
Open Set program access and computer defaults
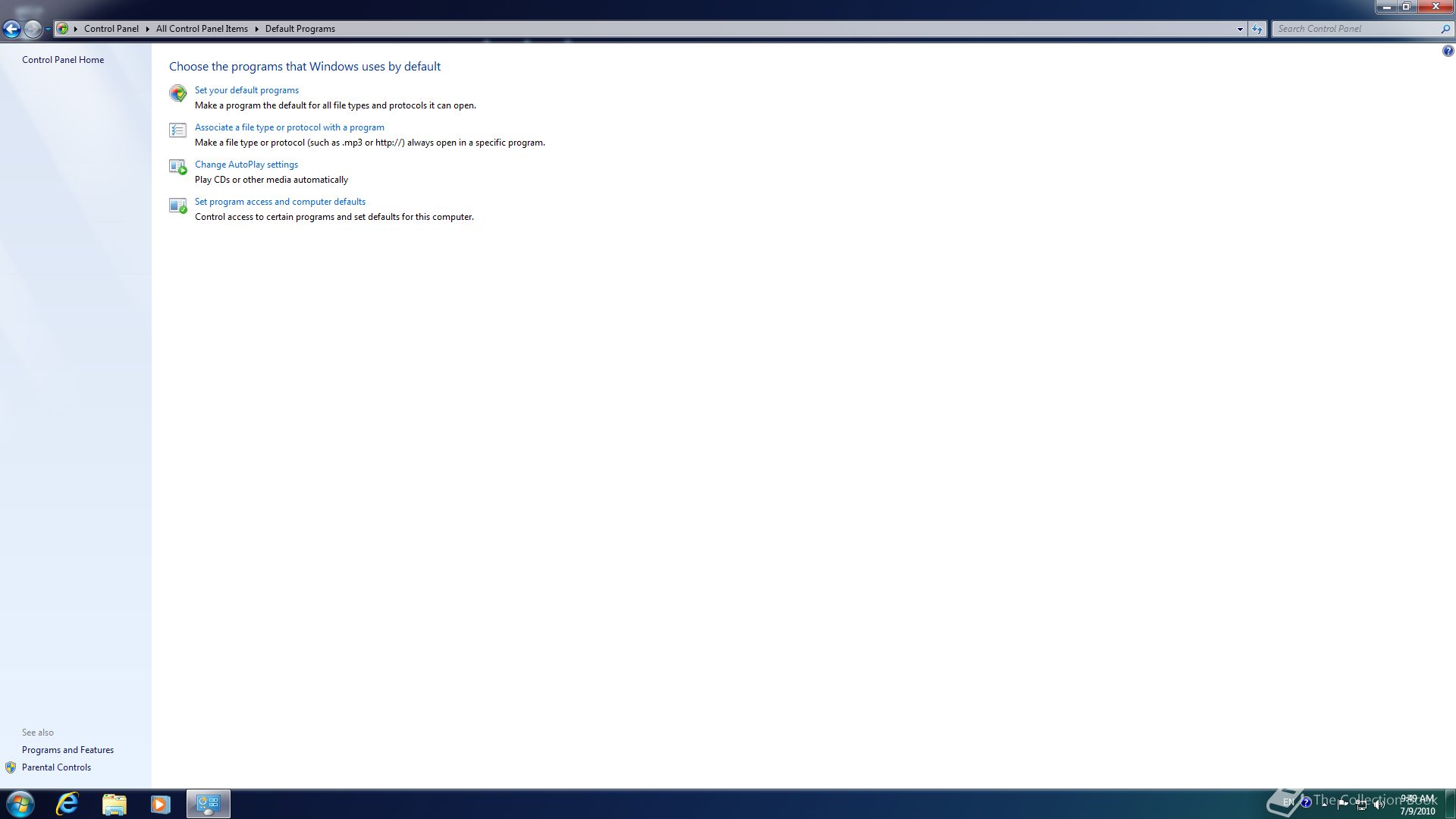[x=280, y=202]
